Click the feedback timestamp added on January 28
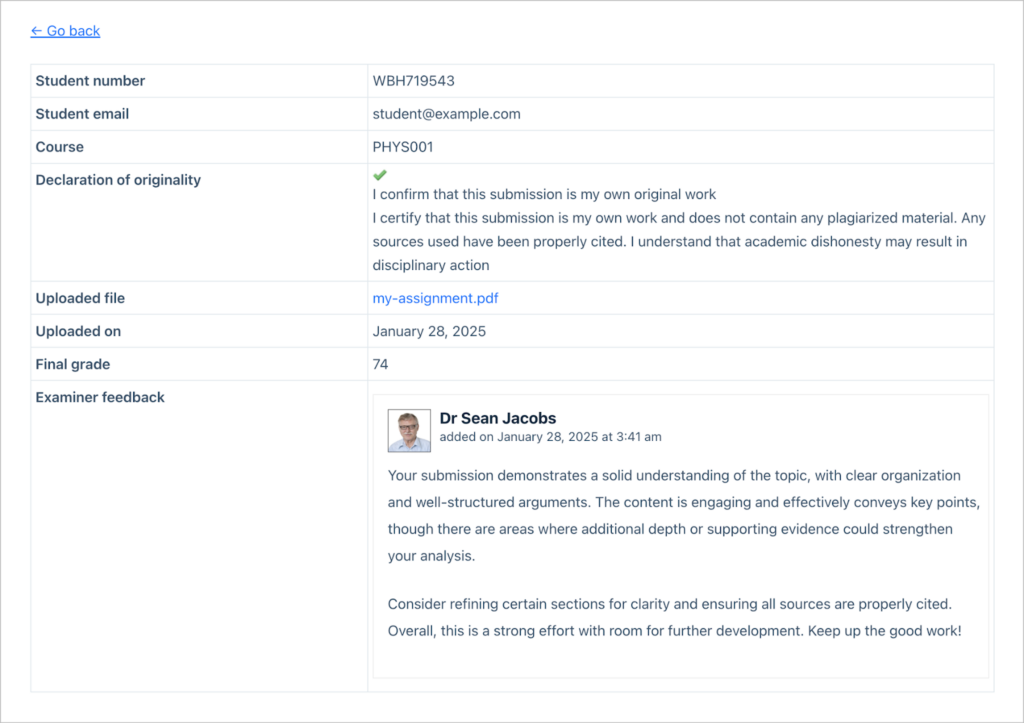This screenshot has width=1024, height=723. (551, 437)
